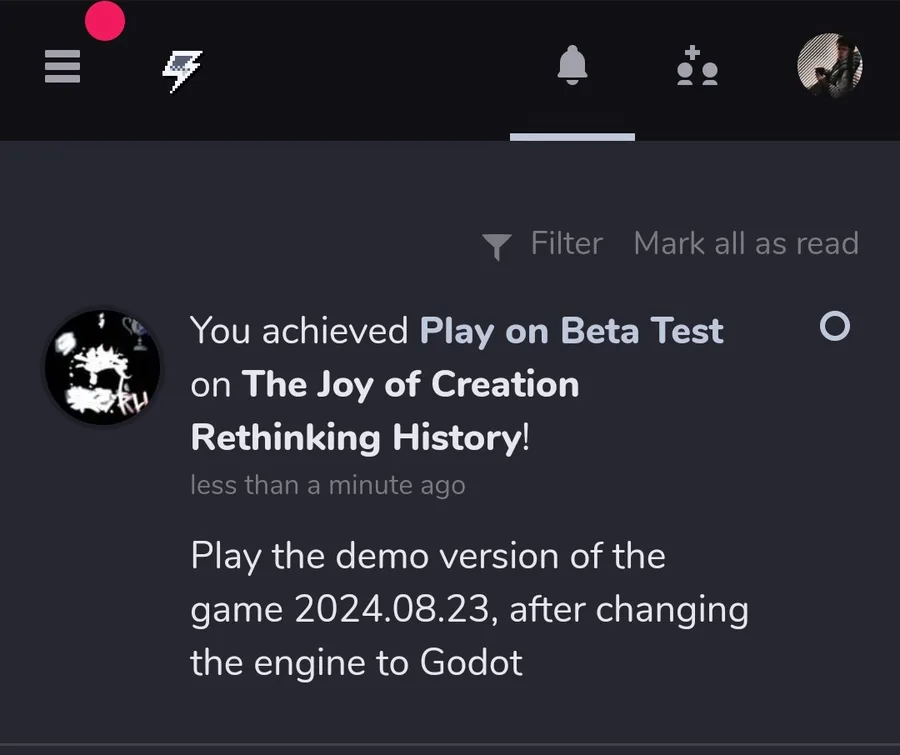This screenshot has height=755, width=900.
Task: Open the user profile avatar menu
Action: tap(829, 65)
